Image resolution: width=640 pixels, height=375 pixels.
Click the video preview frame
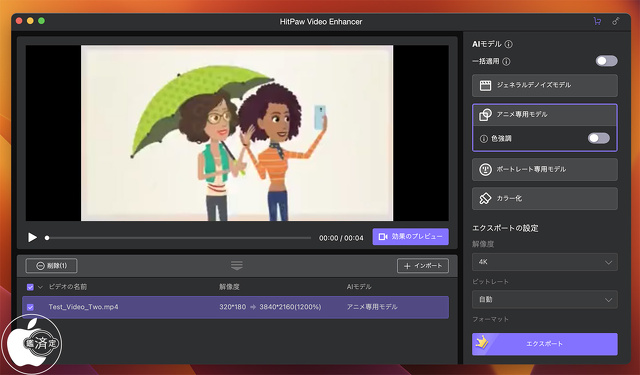point(237,133)
